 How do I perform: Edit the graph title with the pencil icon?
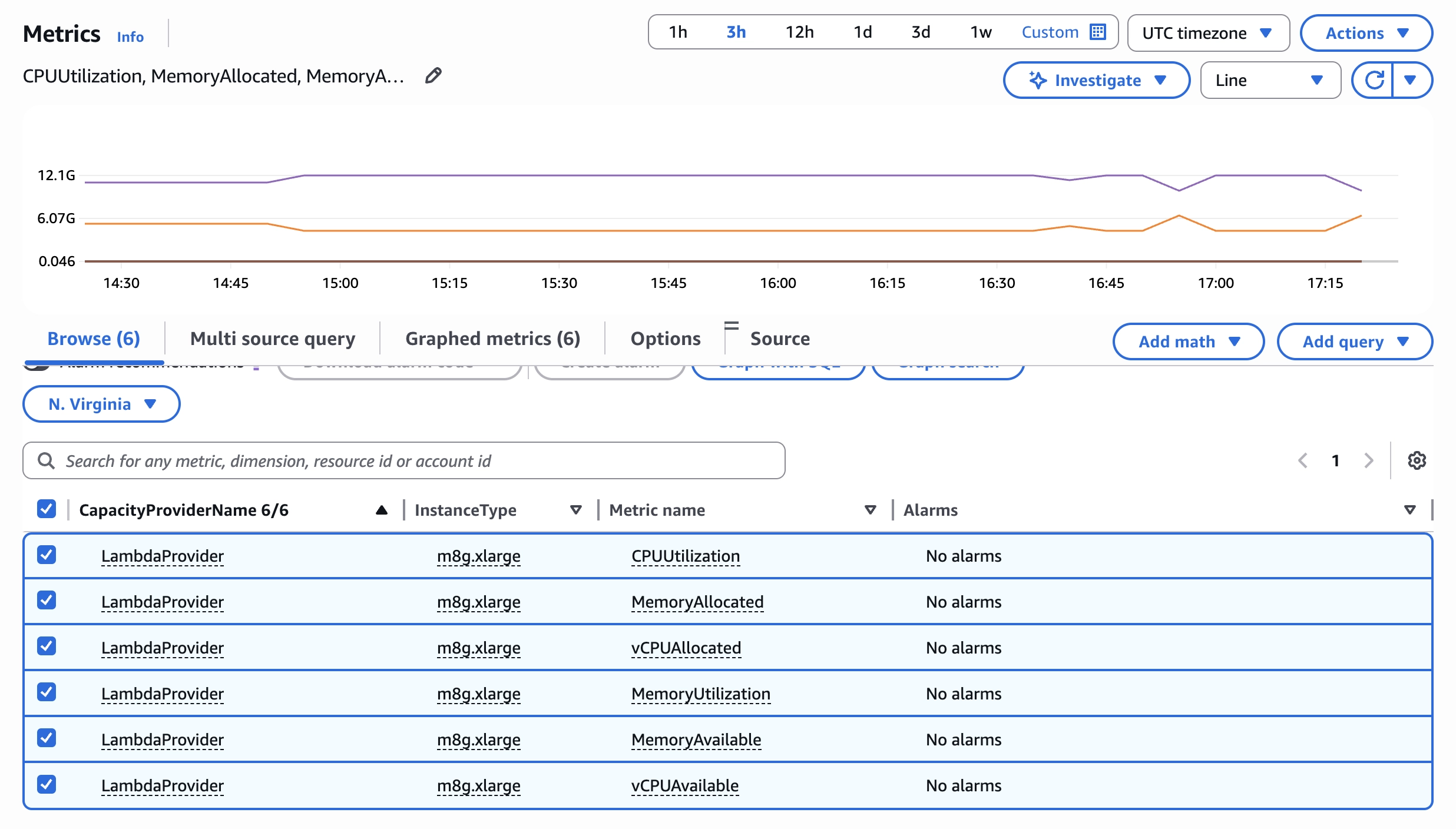point(433,76)
